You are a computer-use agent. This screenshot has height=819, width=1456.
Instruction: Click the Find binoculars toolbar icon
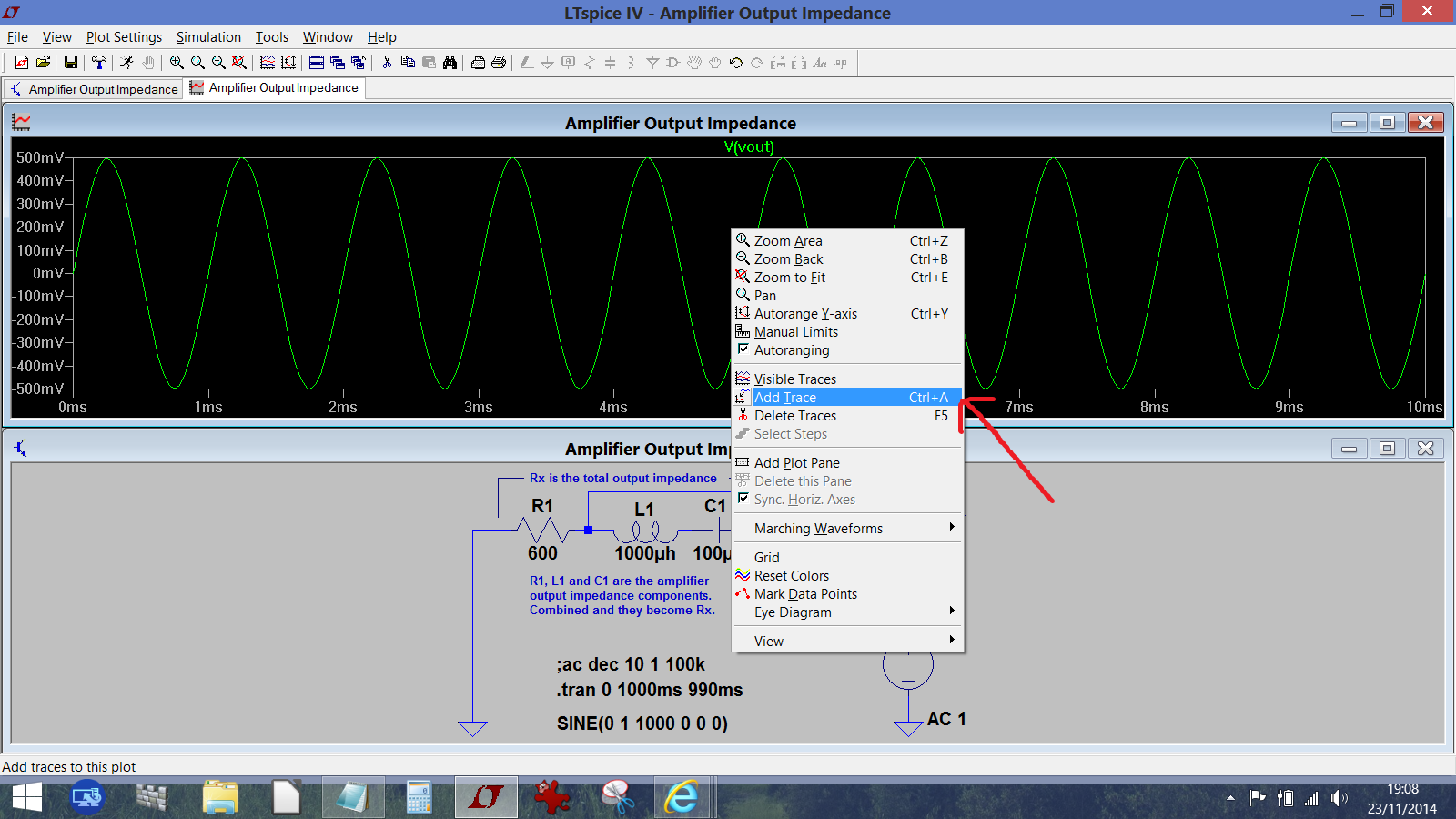point(450,62)
